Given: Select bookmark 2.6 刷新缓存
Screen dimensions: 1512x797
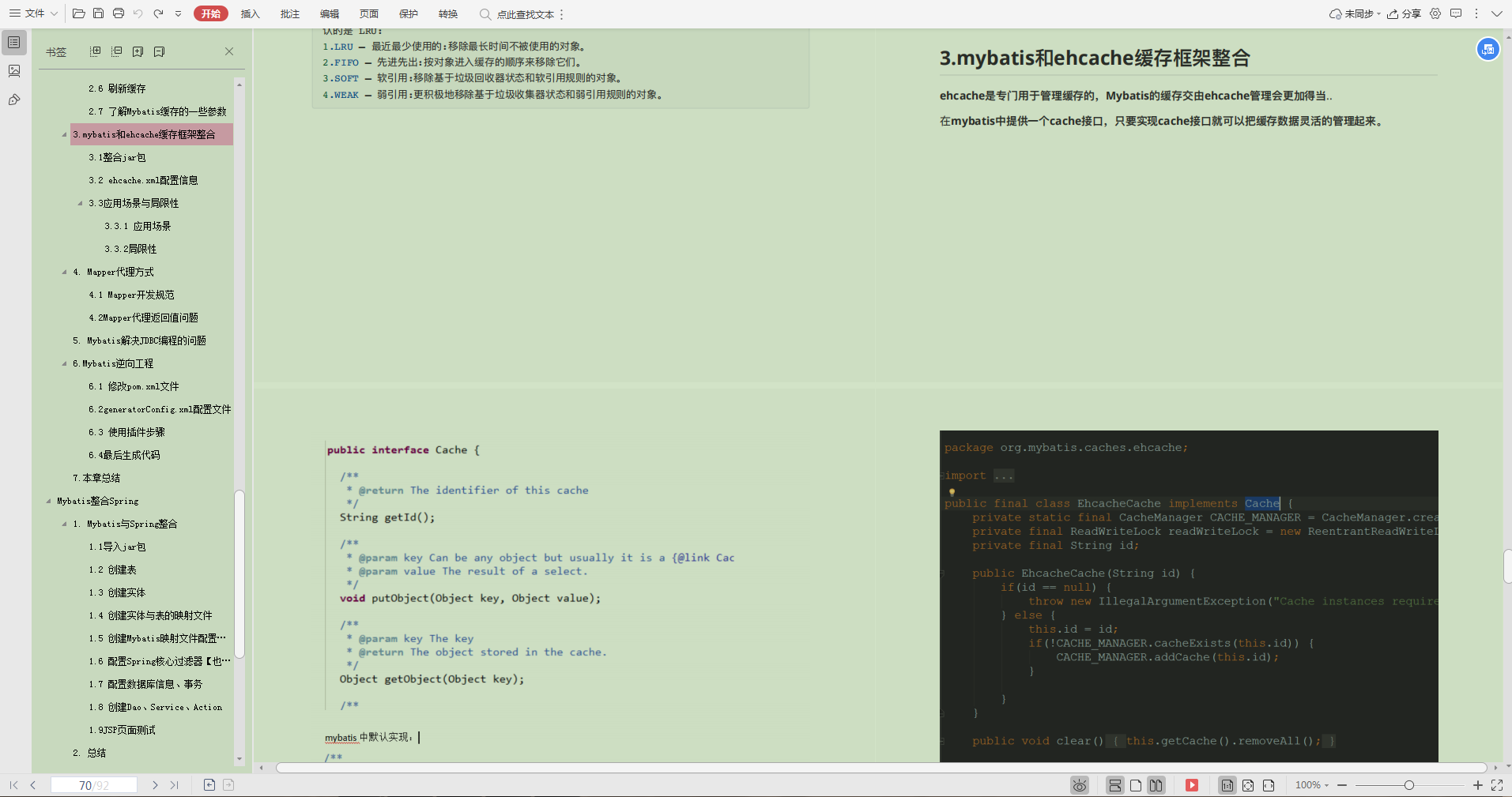Looking at the screenshot, I should point(117,88).
